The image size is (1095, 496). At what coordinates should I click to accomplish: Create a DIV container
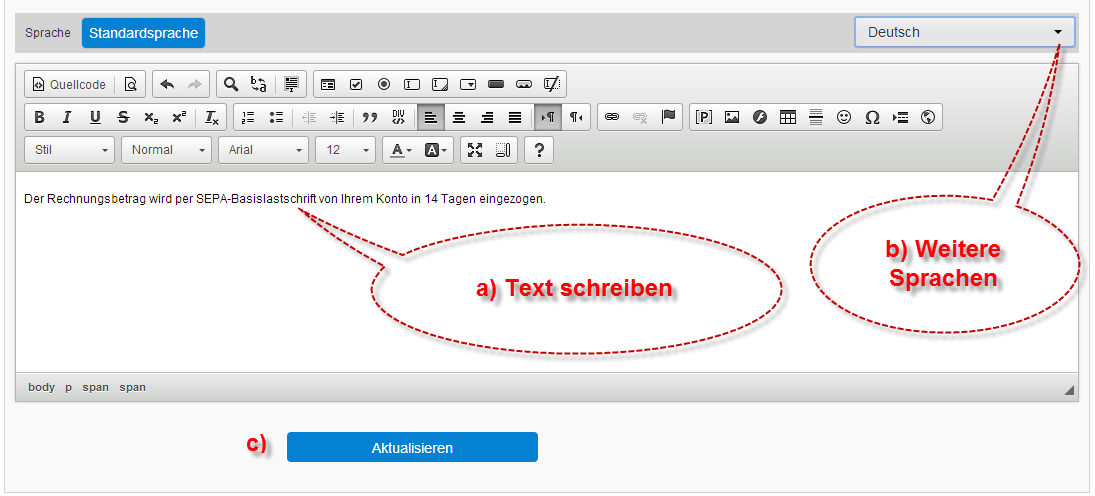(x=398, y=117)
